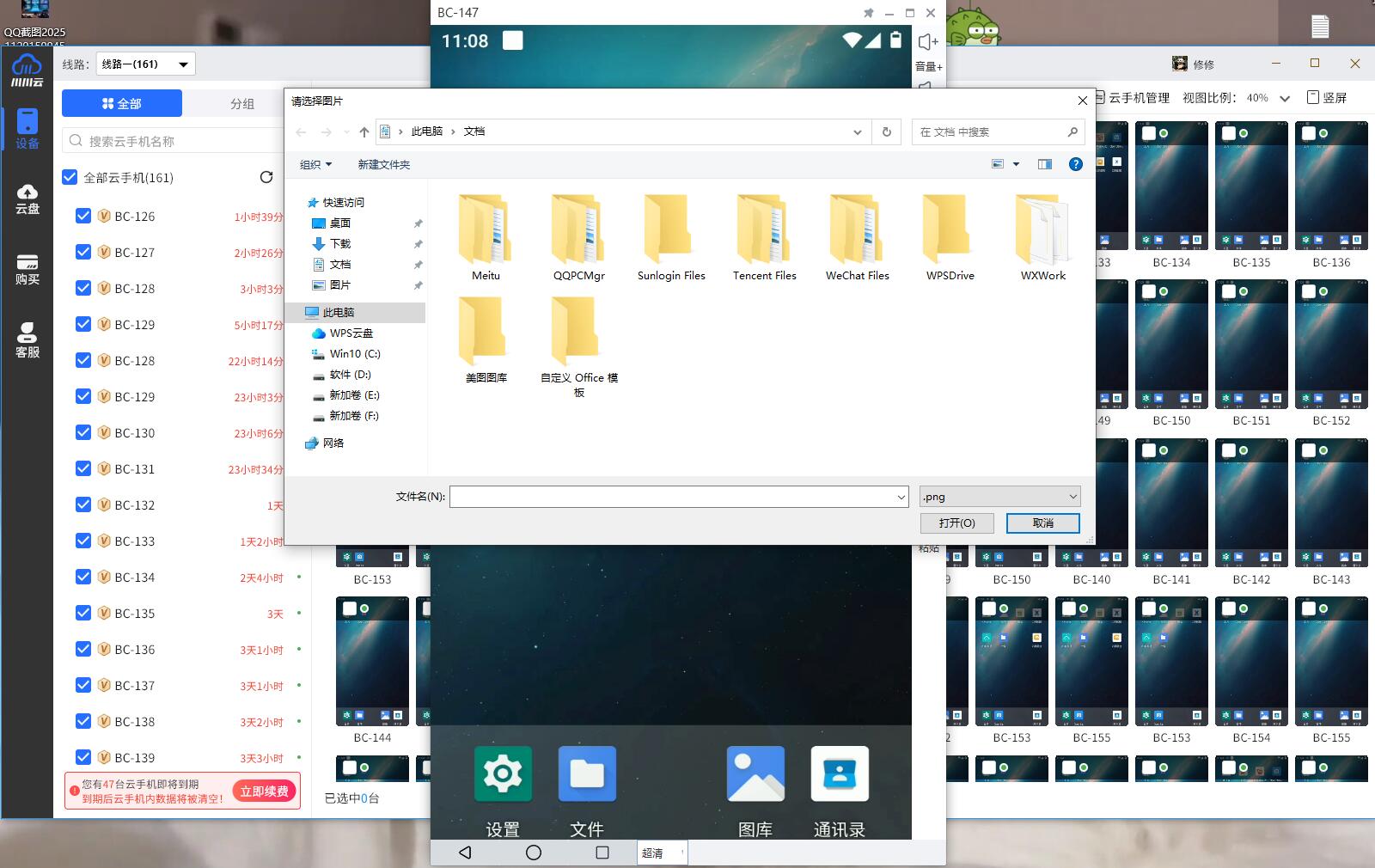Open the 设置 settings app on phone

pyautogui.click(x=503, y=774)
